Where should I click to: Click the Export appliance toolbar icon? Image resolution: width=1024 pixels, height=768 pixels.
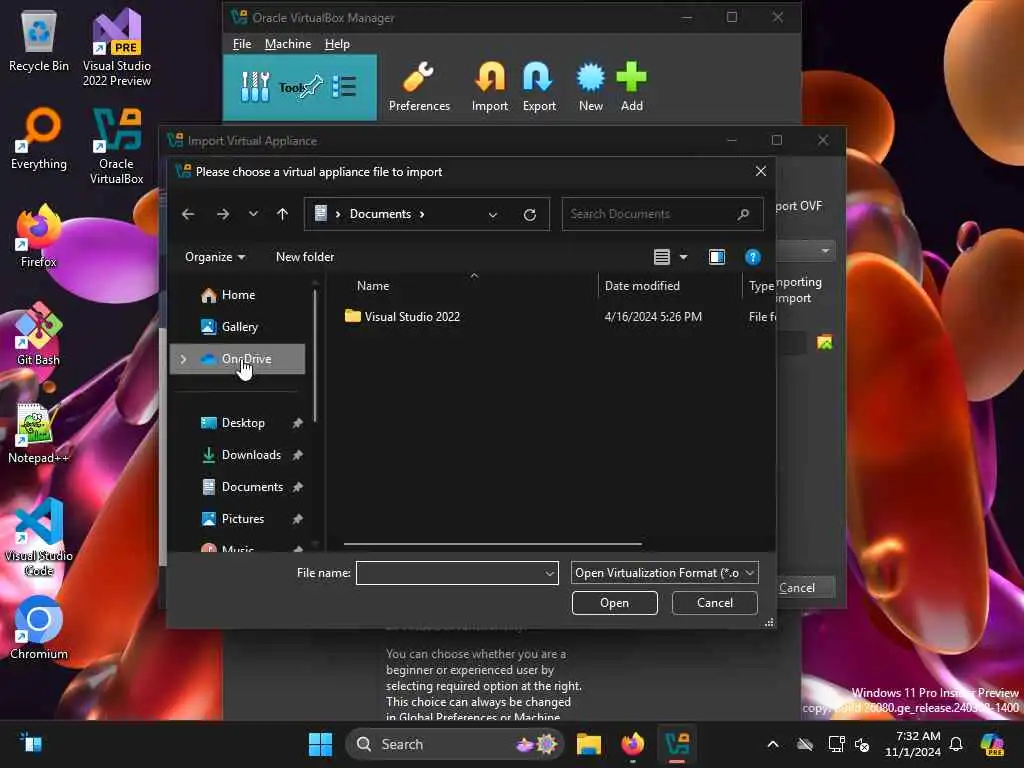(x=539, y=87)
